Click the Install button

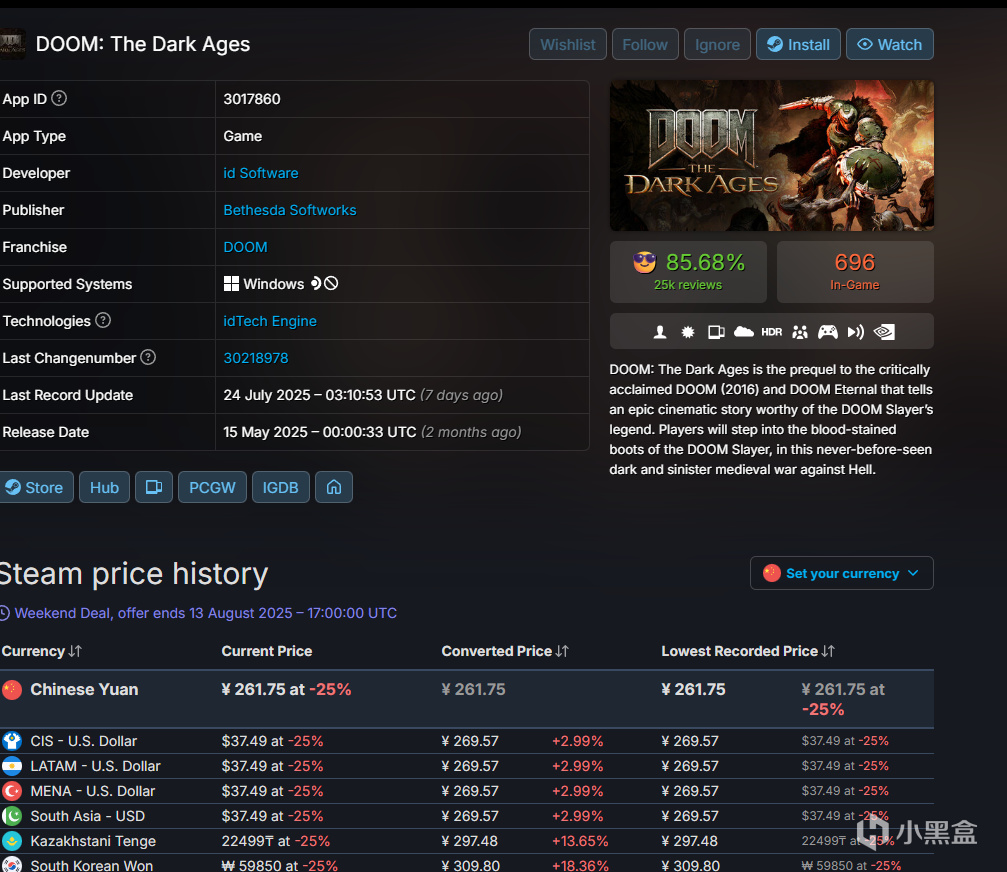(x=798, y=44)
